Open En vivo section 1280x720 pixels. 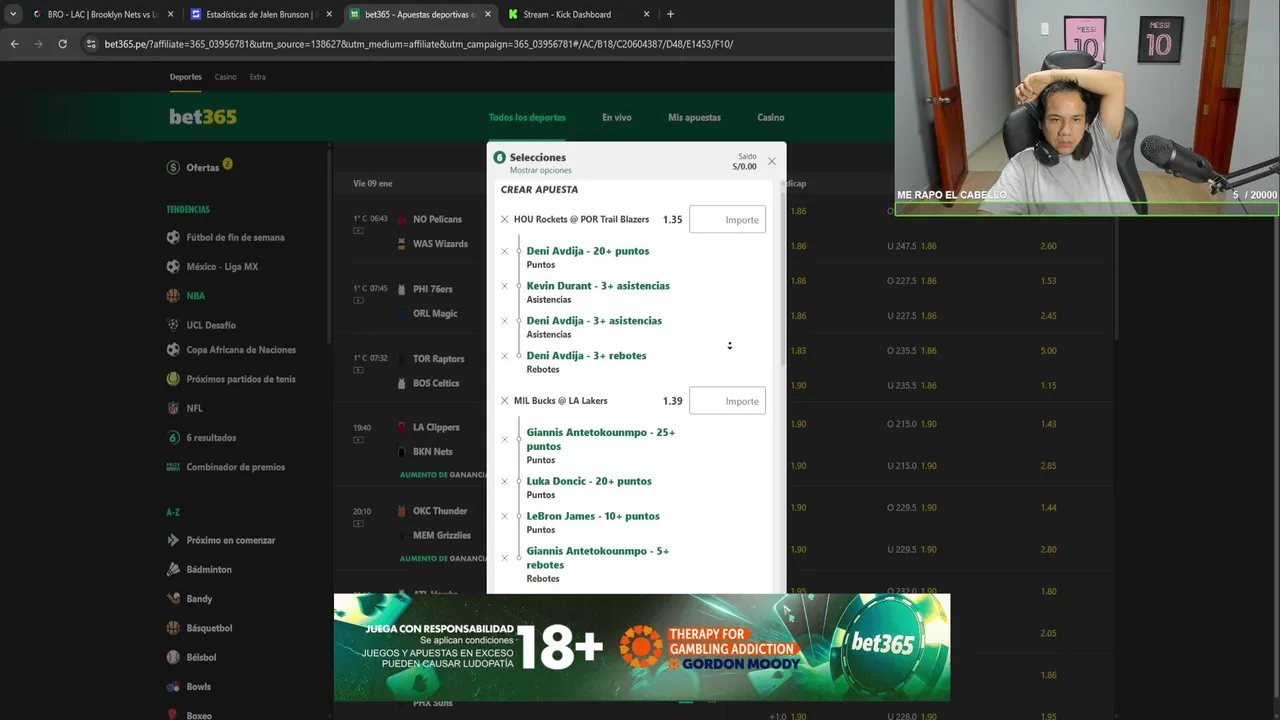click(616, 117)
